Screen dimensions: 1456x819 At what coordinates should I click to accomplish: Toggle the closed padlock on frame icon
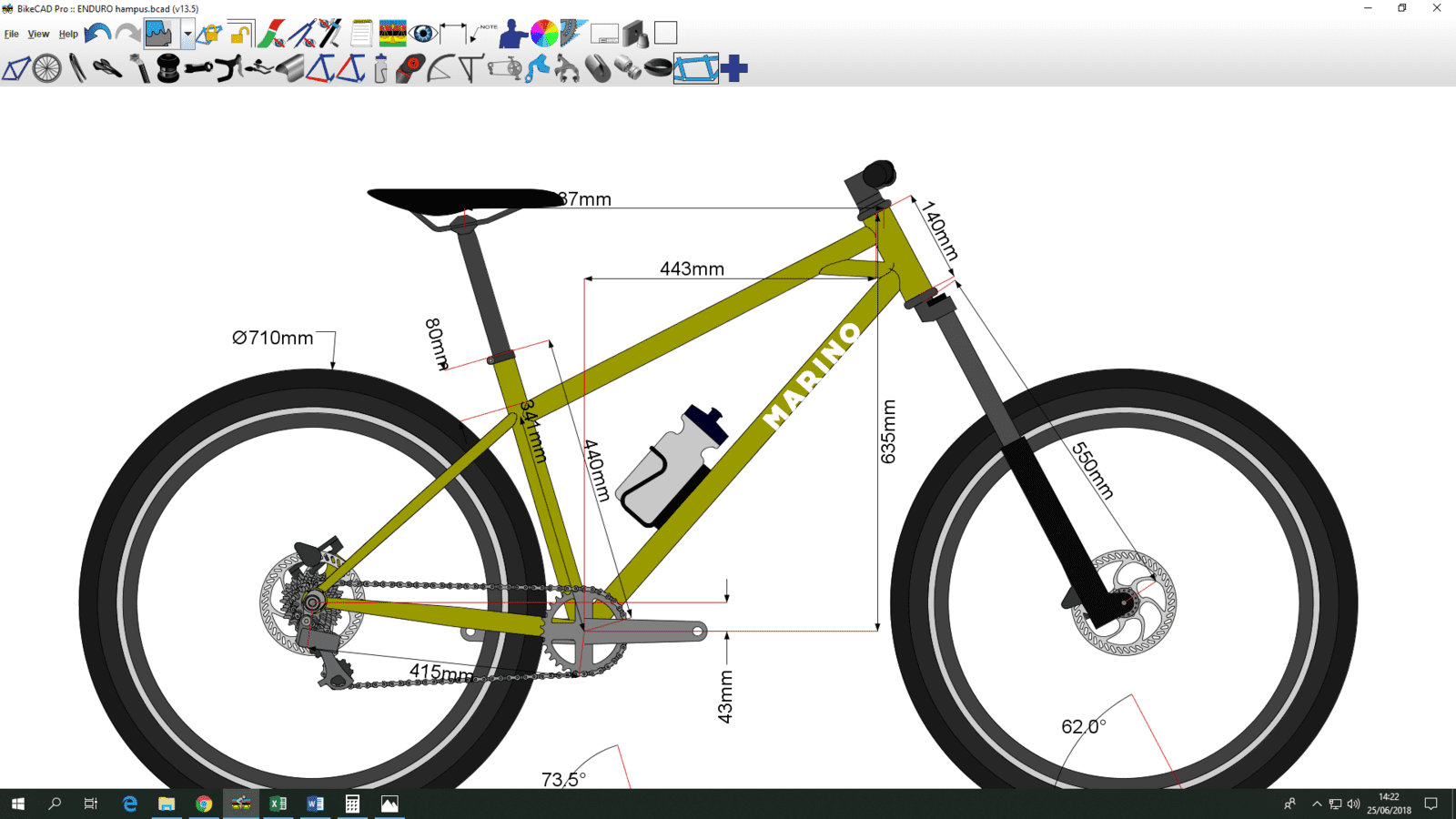(x=209, y=34)
